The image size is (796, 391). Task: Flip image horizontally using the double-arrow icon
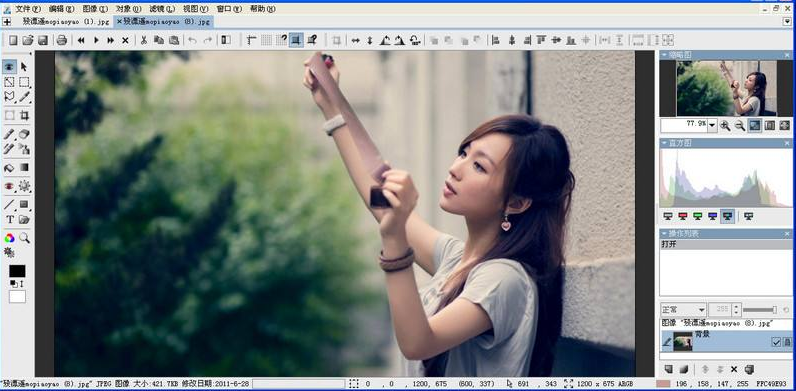[x=355, y=40]
